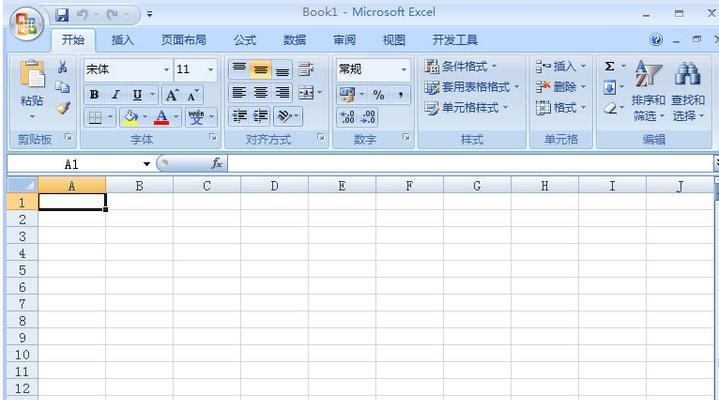Click the Name Box showing A1
Screen dimensions: 719x400
[72, 164]
